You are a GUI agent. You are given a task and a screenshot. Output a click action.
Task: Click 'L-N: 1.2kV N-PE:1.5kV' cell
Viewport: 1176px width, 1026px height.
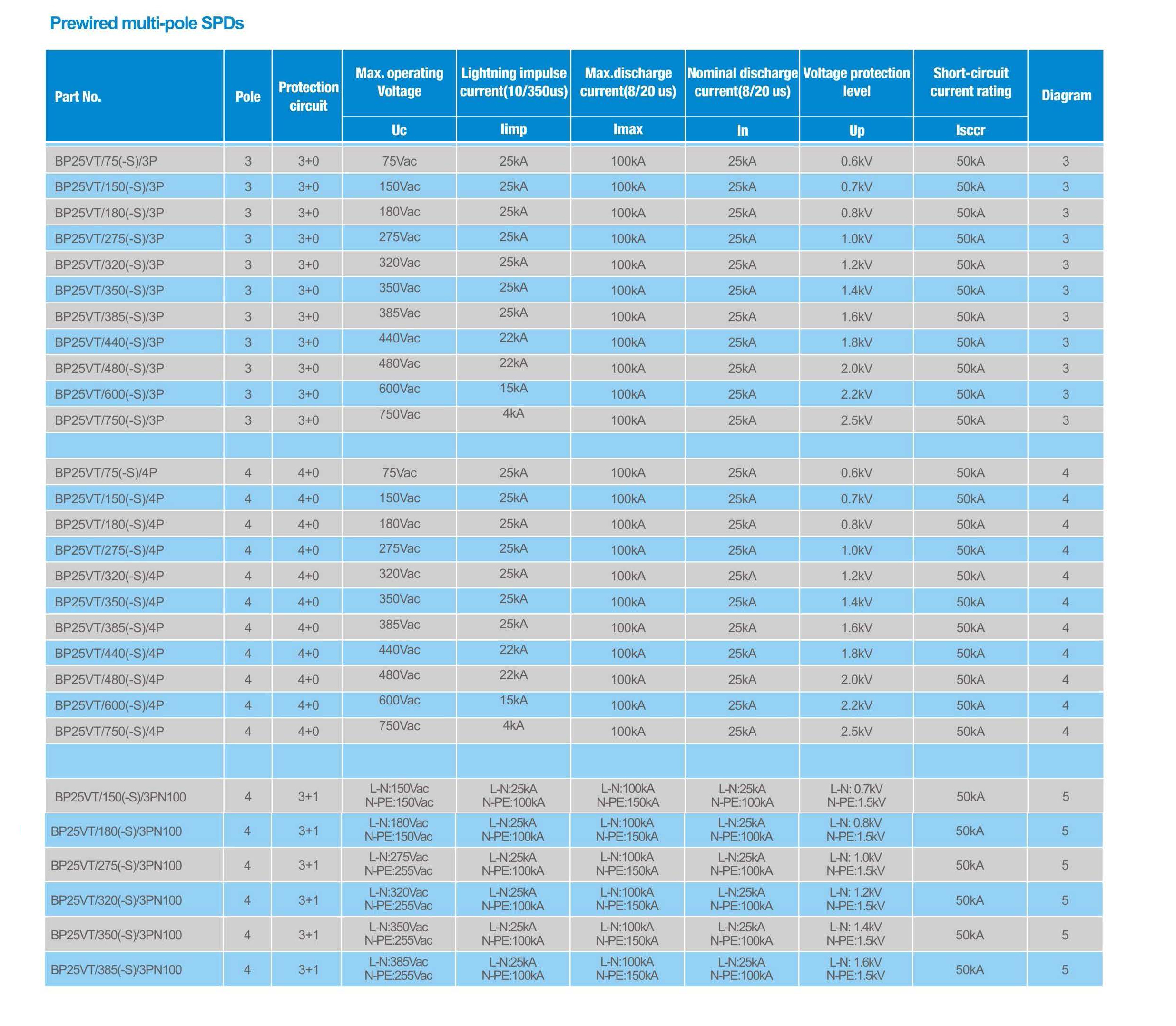pyautogui.click(x=855, y=899)
